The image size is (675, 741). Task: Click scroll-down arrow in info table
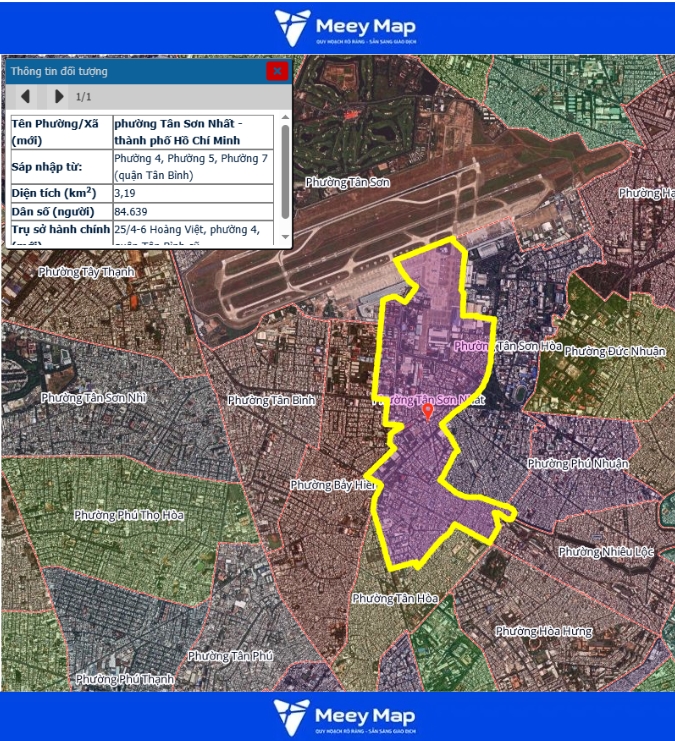(285, 238)
